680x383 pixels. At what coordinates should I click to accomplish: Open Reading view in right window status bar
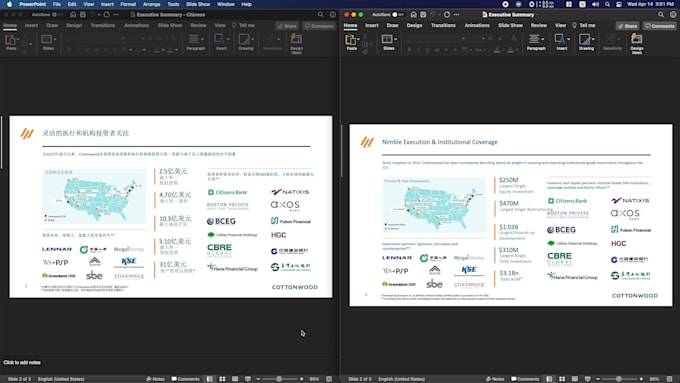coord(575,379)
